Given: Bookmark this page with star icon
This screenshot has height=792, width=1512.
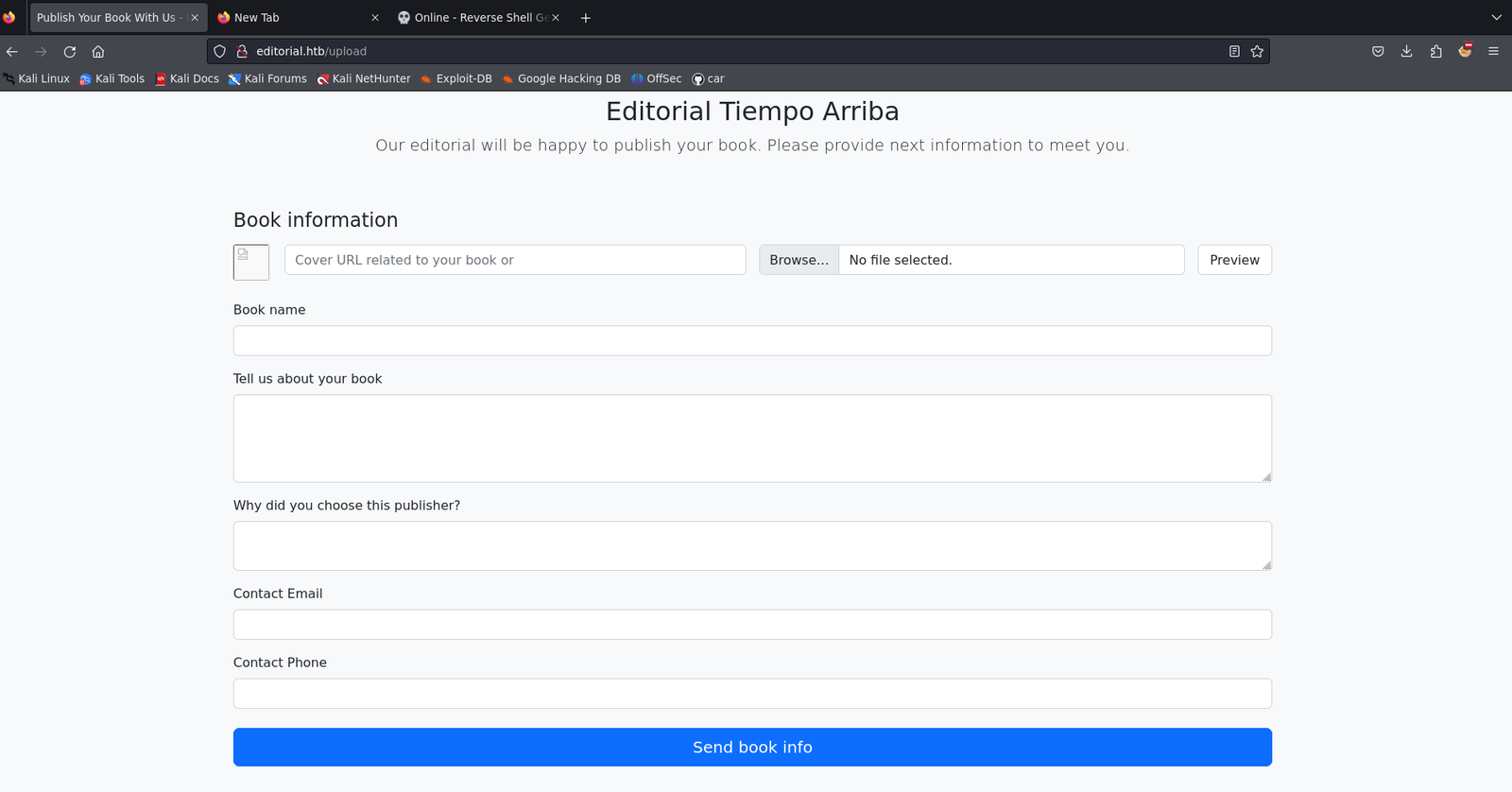Looking at the screenshot, I should coord(1257,52).
